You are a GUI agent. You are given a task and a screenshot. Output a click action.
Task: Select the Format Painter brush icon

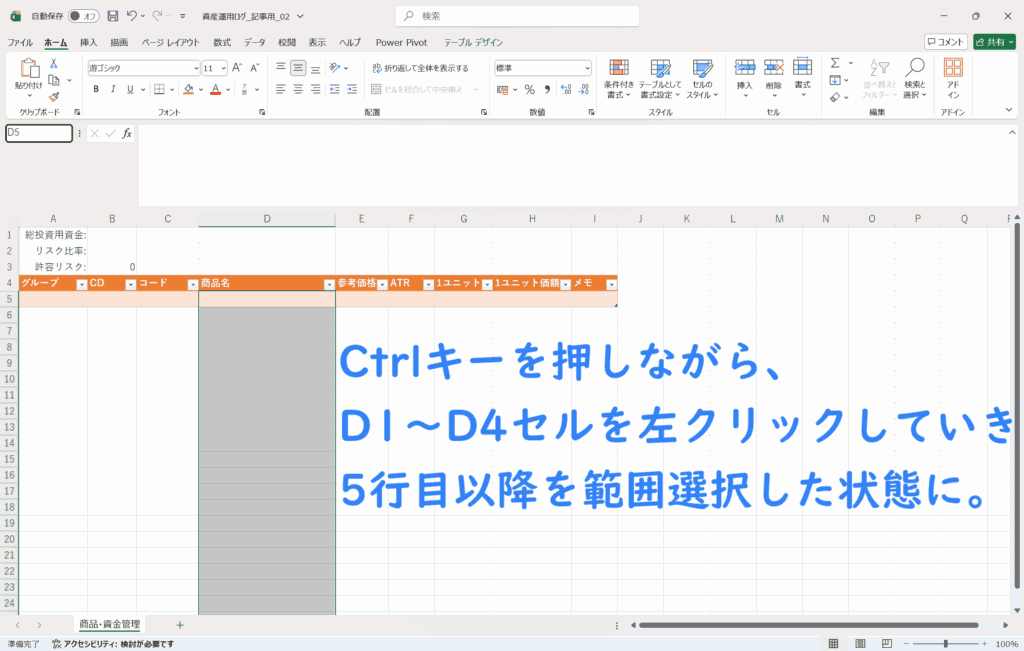pyautogui.click(x=54, y=97)
